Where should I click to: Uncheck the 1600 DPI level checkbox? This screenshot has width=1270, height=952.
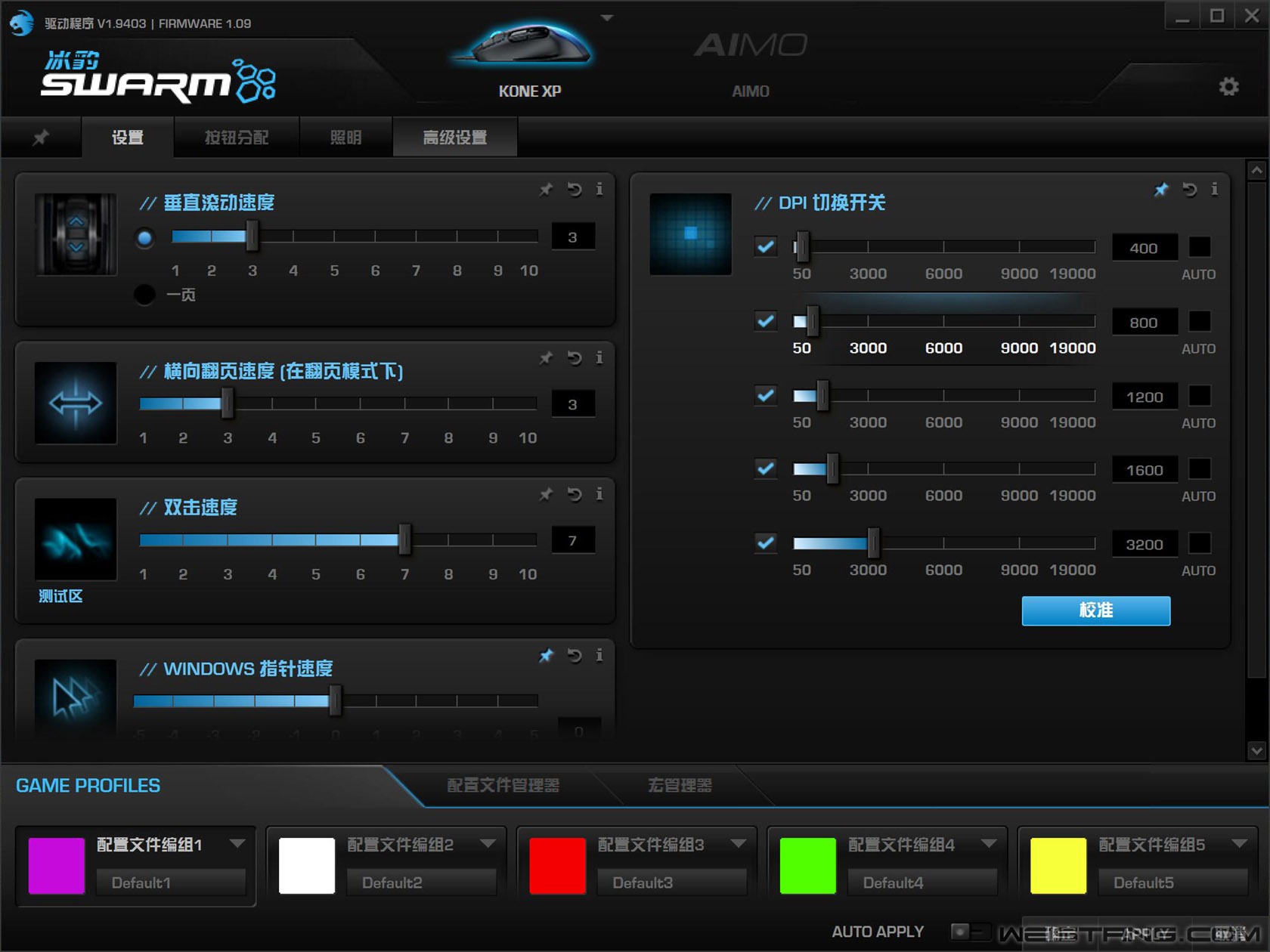(766, 468)
